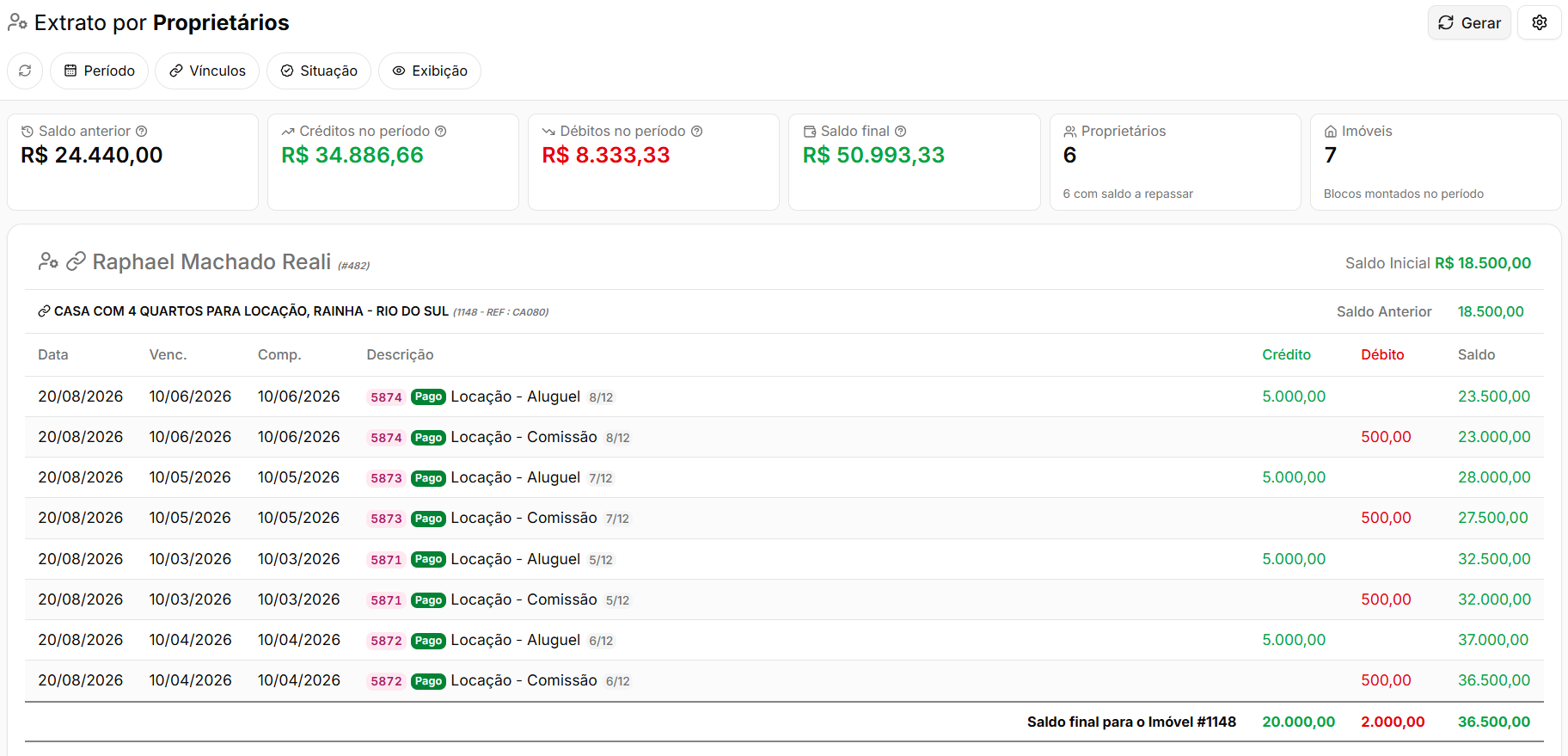Screen dimensions: 1568x756
Task: Click badge 5873 on Locação - Comissão 7/12 row
Action: coord(386,519)
